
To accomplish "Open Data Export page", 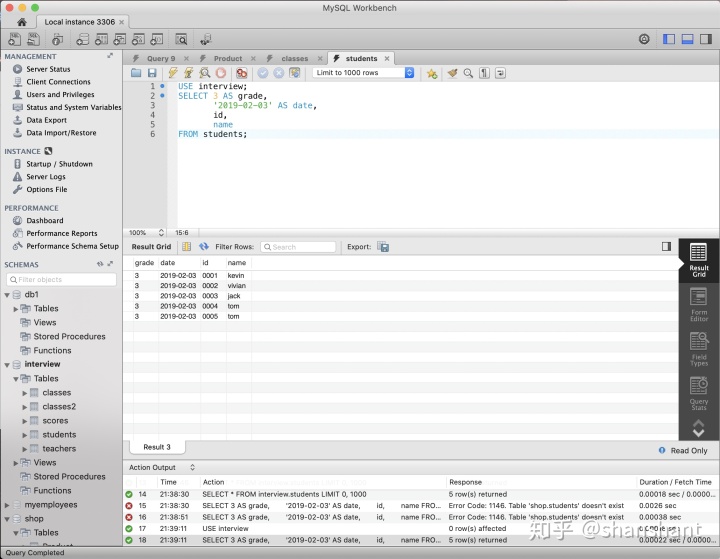I will tap(46, 120).
